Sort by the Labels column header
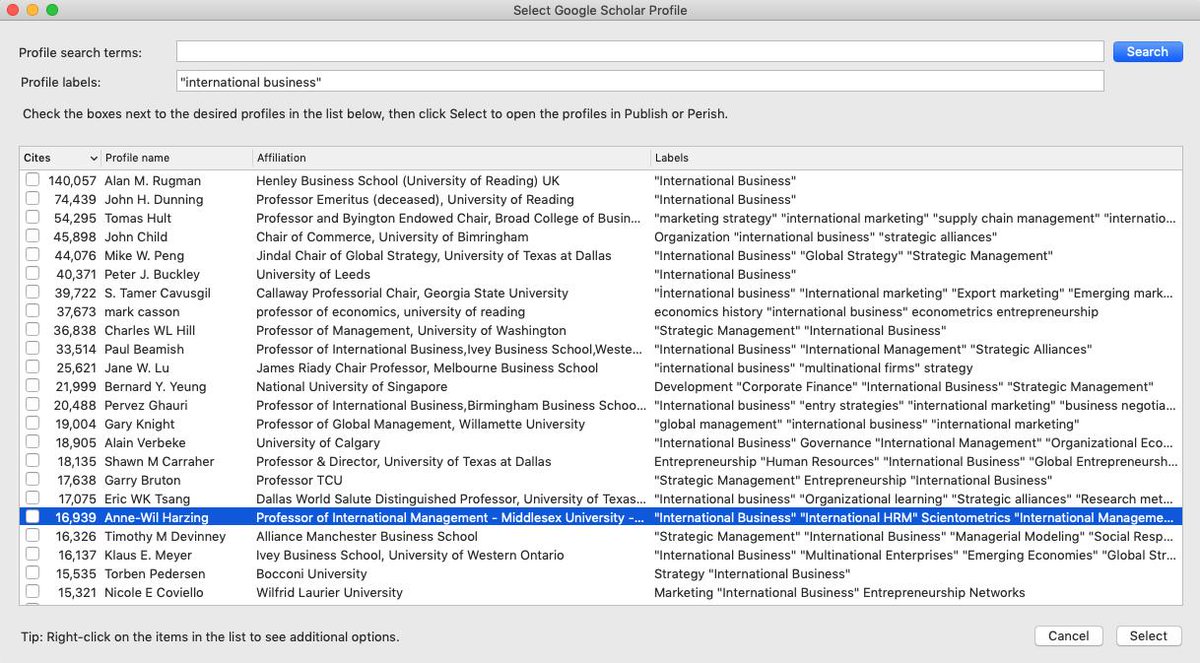The width and height of the screenshot is (1200, 663). pos(915,158)
